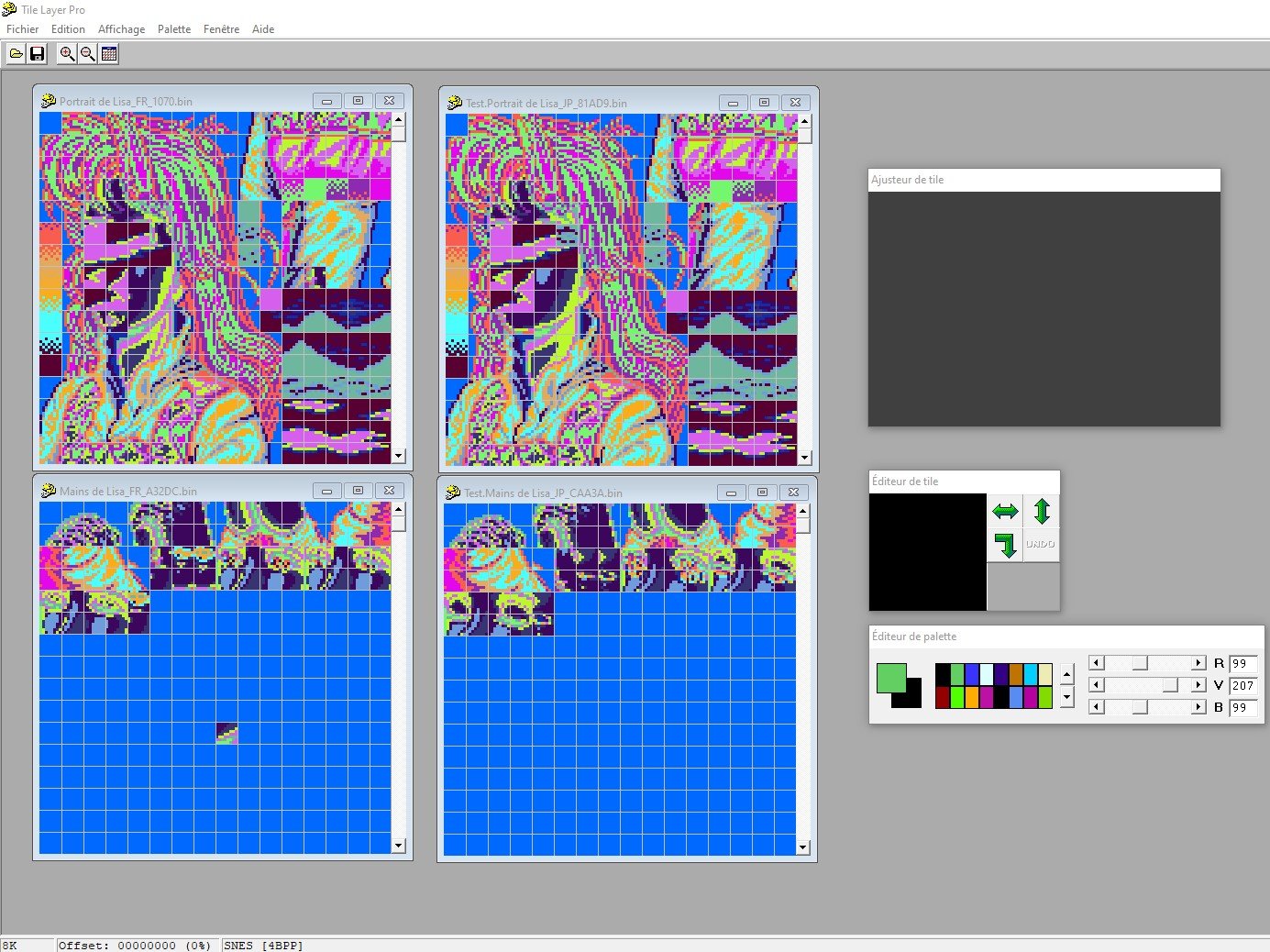Click the palette up arrow stepper
Viewport: 1270px width, 952px height.
point(1066,675)
